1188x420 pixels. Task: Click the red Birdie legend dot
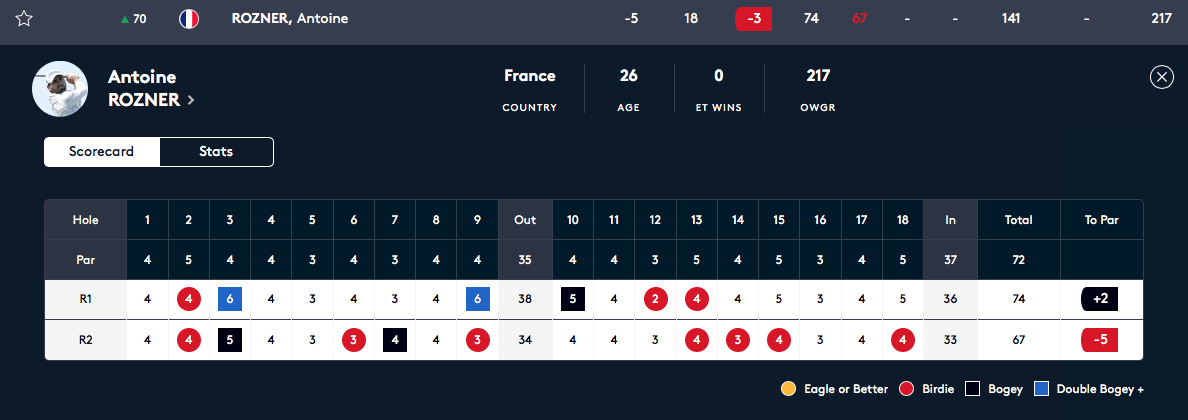tap(908, 389)
